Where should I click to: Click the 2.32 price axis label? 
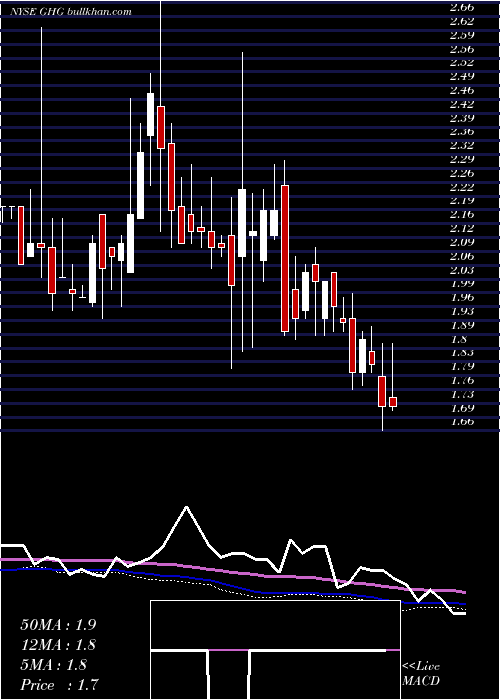pos(461,146)
